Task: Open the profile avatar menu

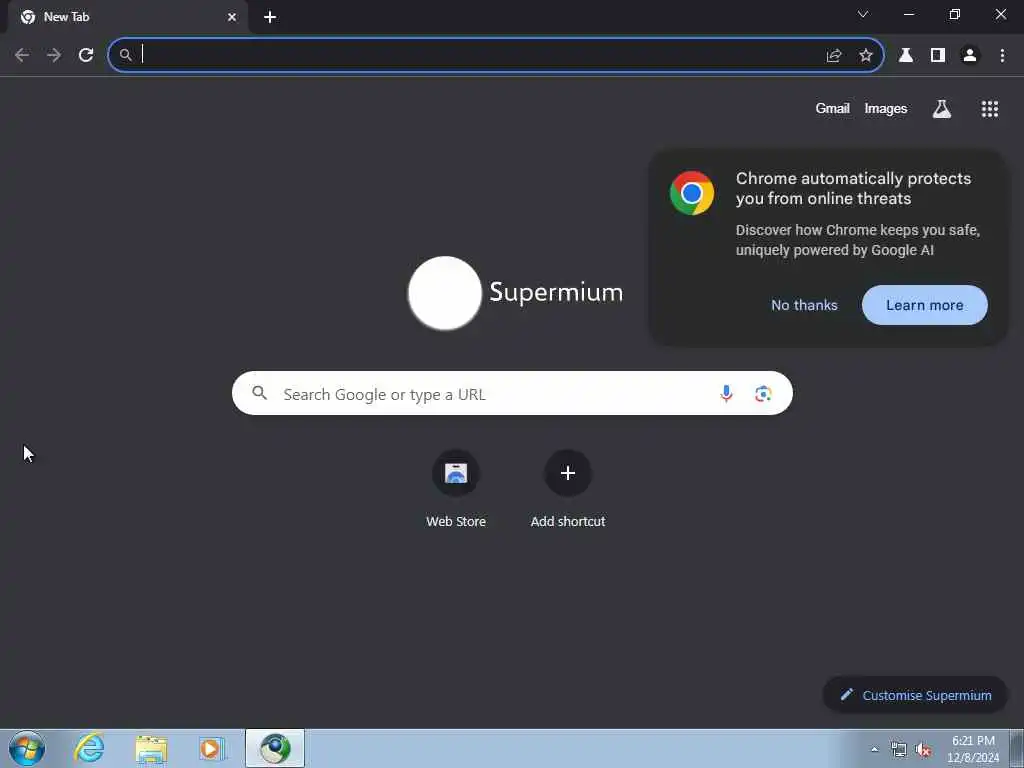Action: 970,56
